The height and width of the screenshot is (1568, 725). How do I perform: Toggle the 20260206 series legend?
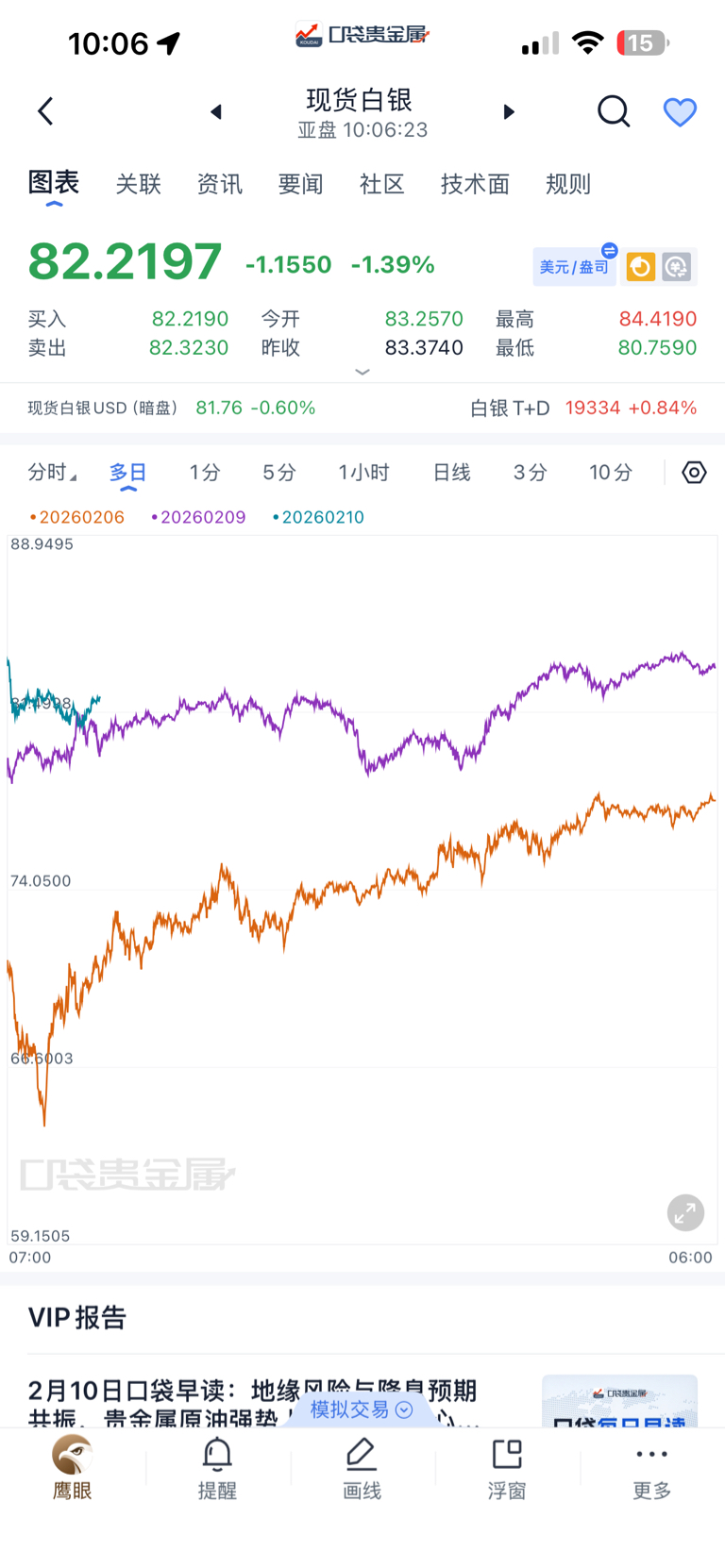pyautogui.click(x=76, y=517)
